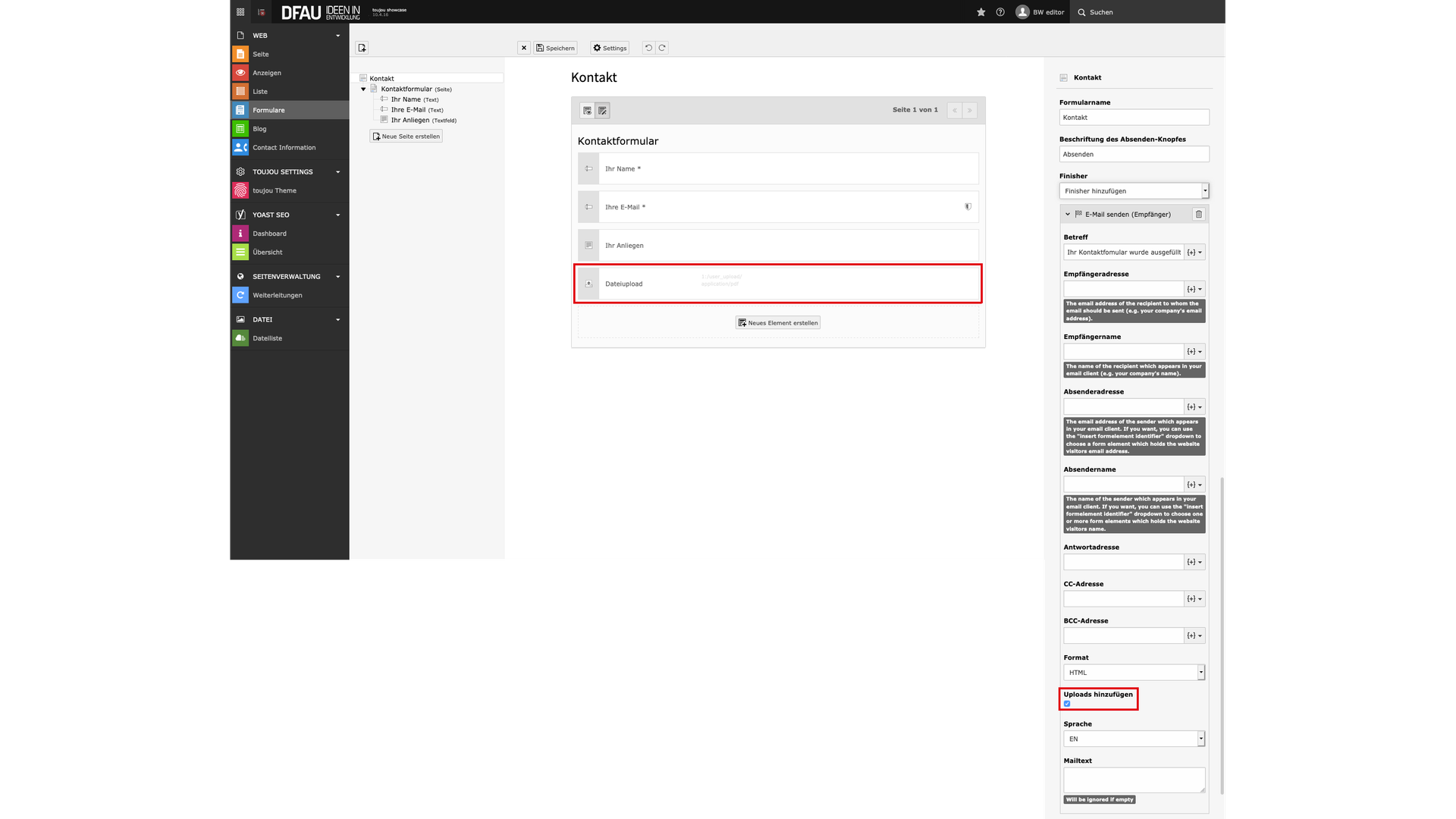
Task: Click the new page icon above tree
Action: tap(362, 48)
